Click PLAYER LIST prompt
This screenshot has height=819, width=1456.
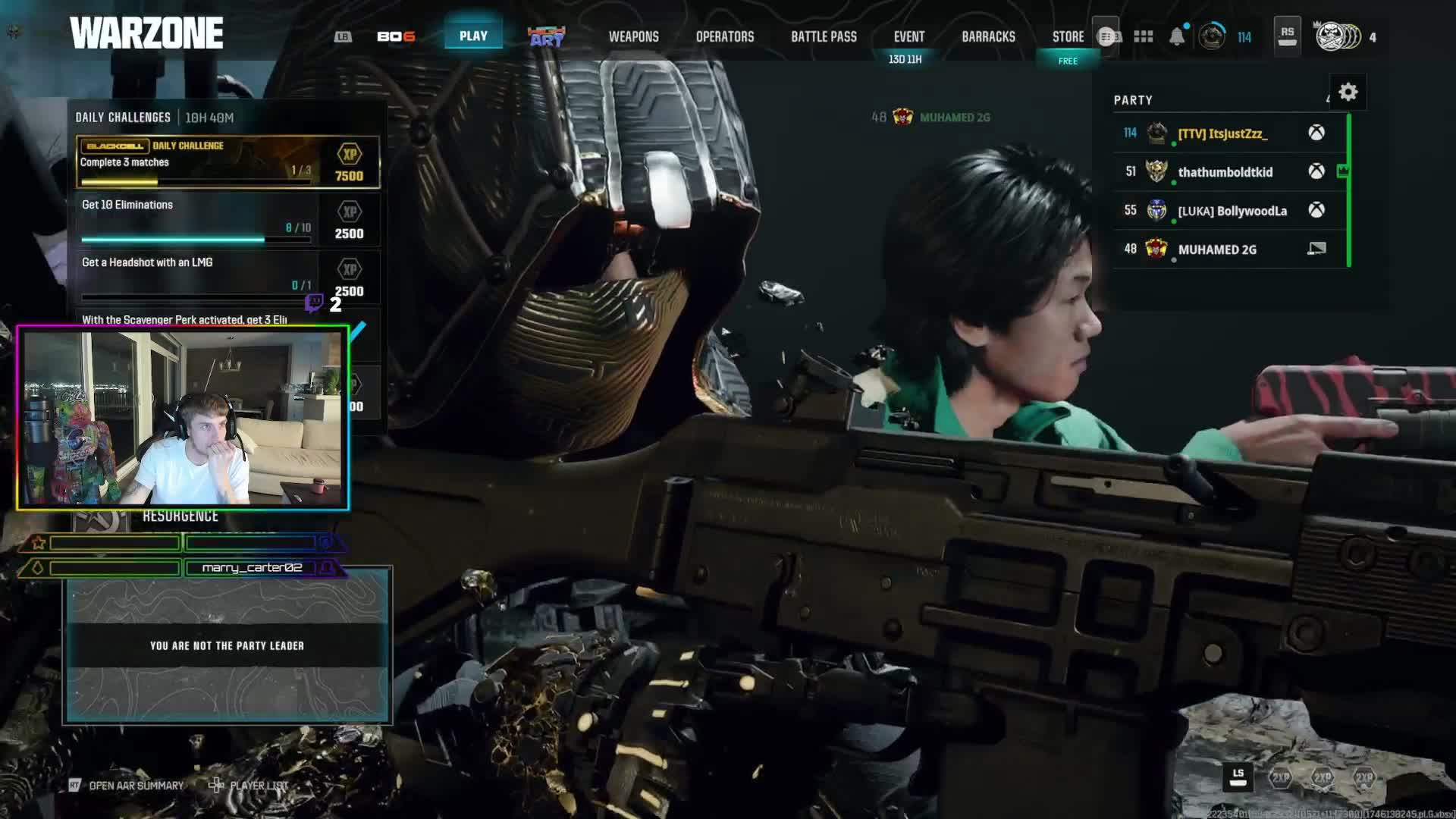[259, 786]
